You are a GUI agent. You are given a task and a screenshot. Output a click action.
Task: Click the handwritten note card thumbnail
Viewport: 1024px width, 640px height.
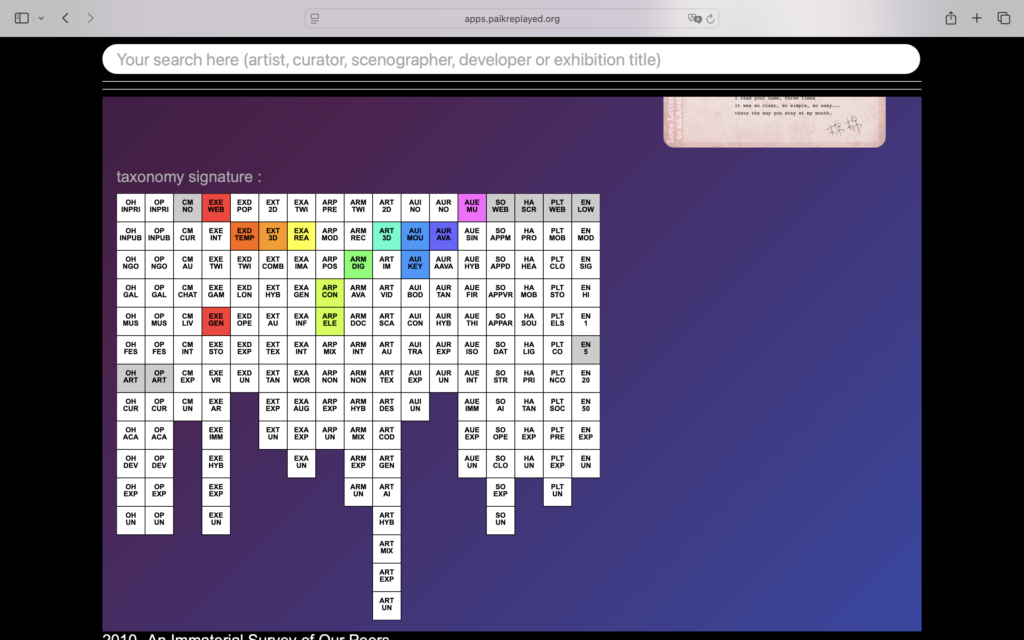(774, 121)
